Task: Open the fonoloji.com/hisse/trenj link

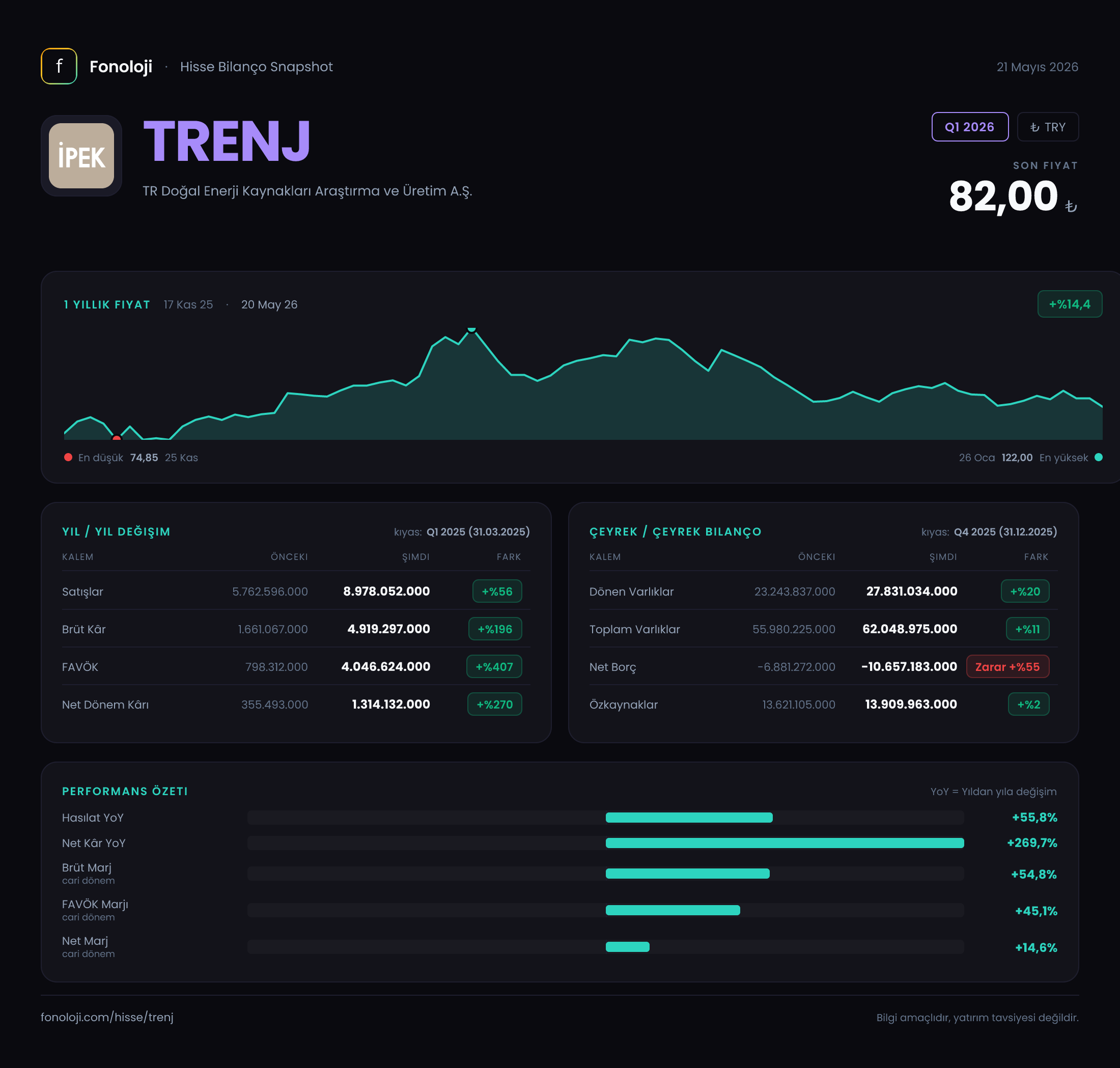Action: 107,1017
